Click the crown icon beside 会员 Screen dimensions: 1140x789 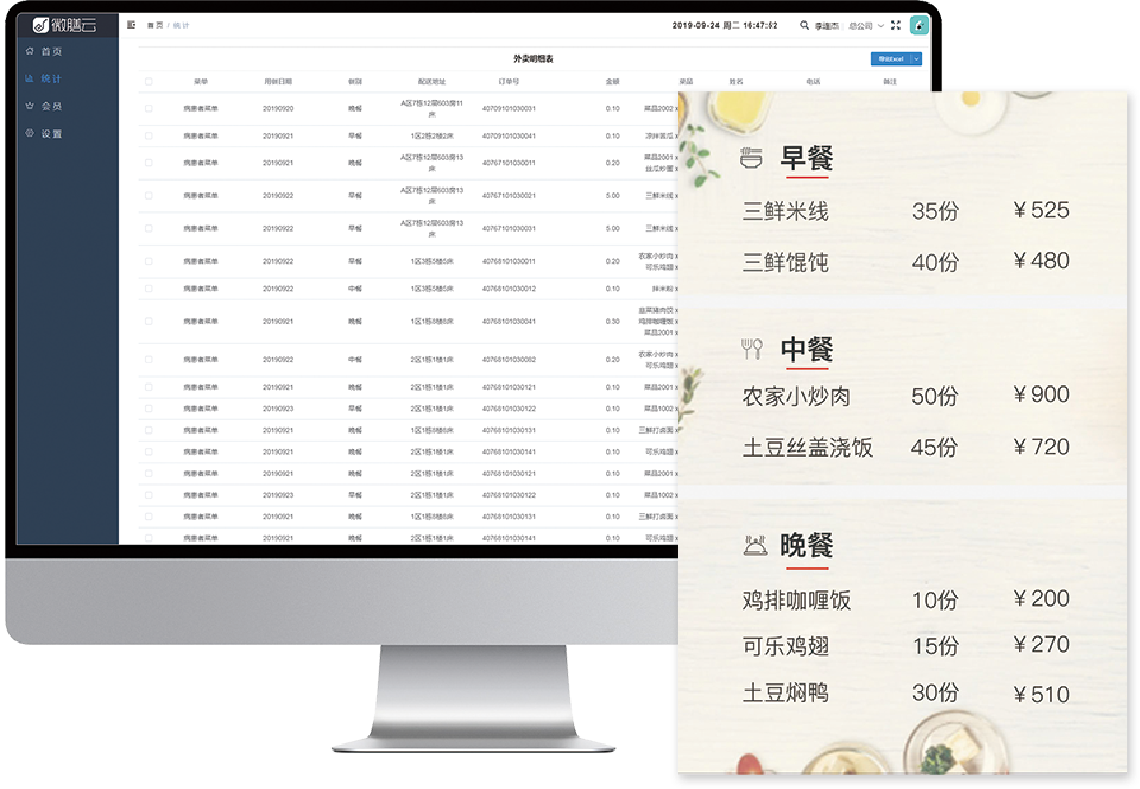point(29,105)
